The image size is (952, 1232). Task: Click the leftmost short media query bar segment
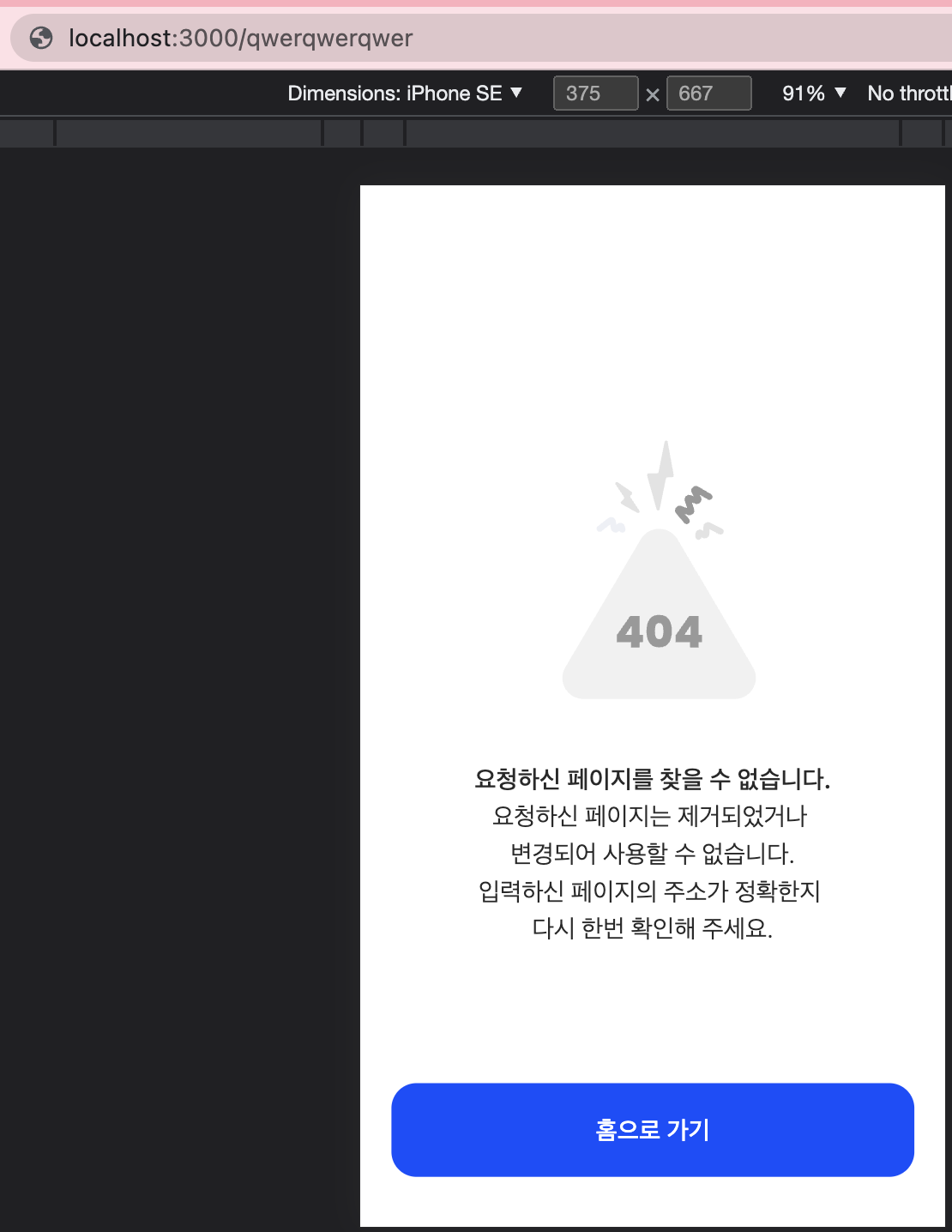point(27,133)
